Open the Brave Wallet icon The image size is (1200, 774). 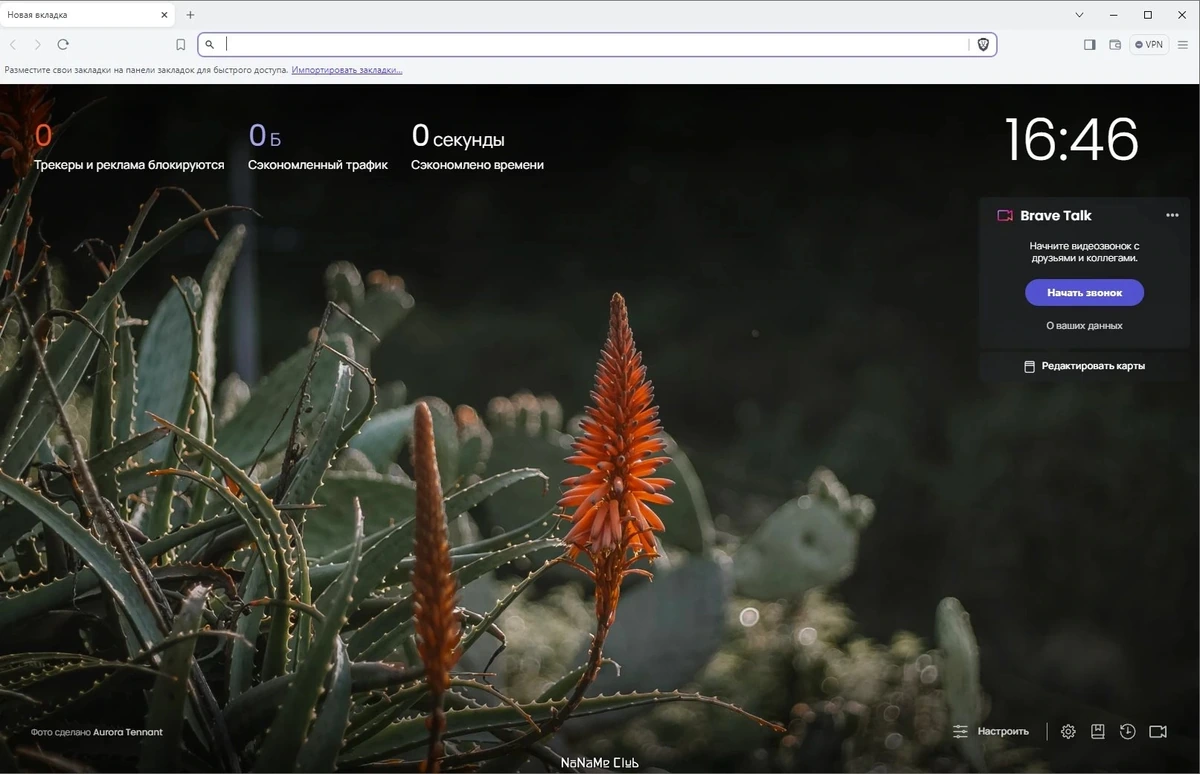click(1115, 44)
